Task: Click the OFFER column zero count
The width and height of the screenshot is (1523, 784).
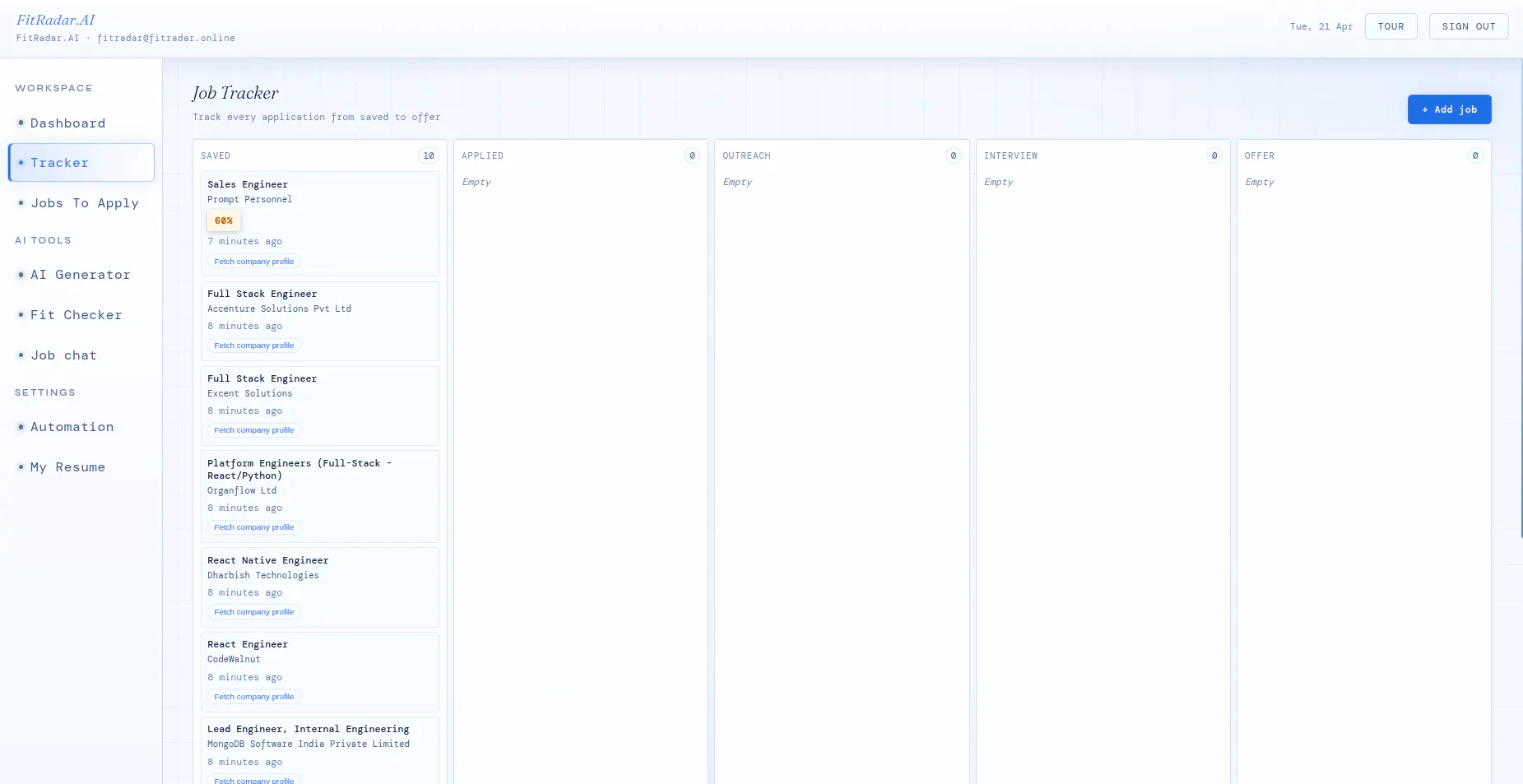Action: [1475, 155]
